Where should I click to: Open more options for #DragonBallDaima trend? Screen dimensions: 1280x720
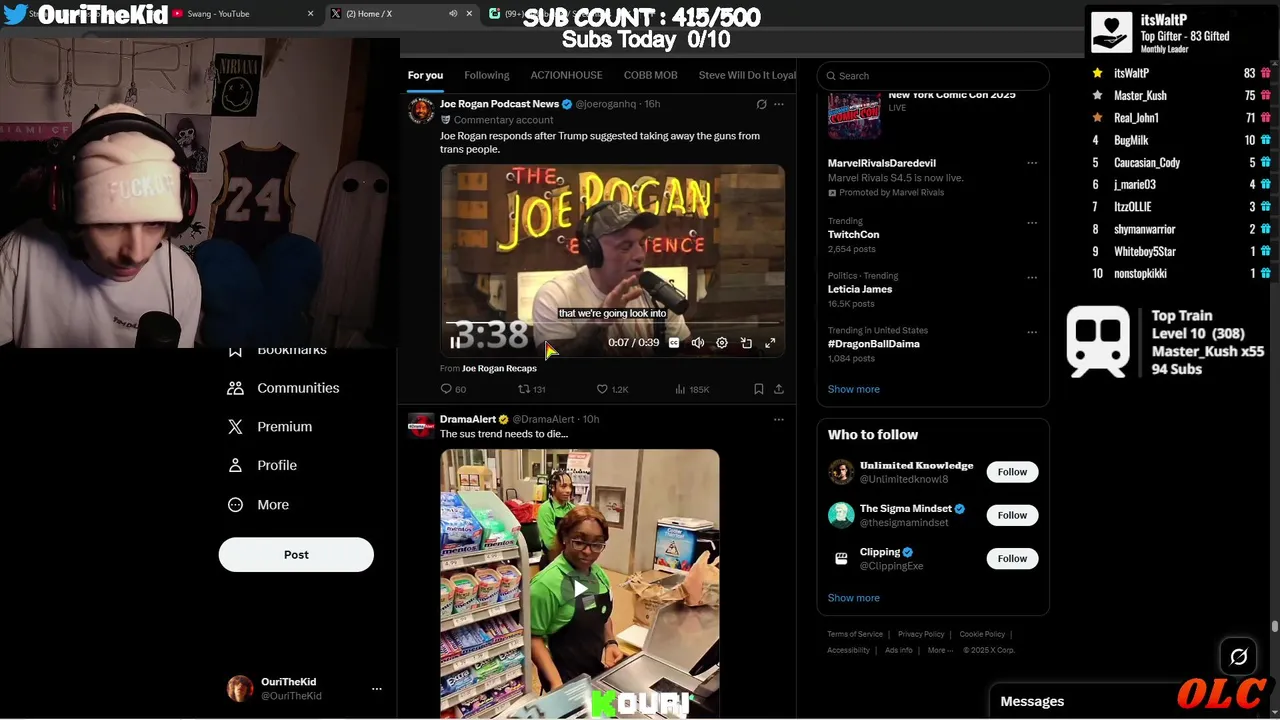pos(1032,333)
